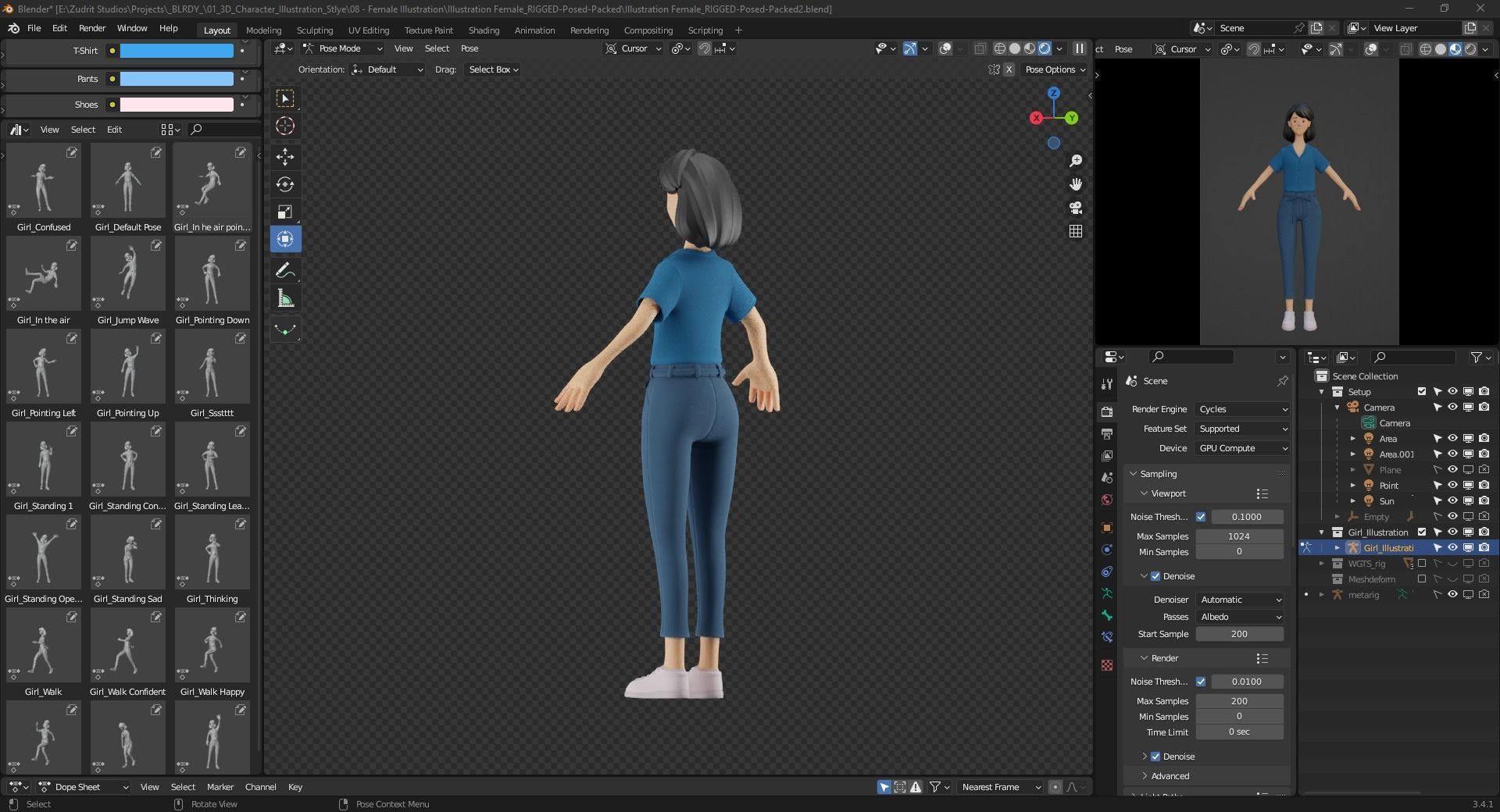Open the Render properties tab
This screenshot has width=1500, height=812.
pos(1106,411)
